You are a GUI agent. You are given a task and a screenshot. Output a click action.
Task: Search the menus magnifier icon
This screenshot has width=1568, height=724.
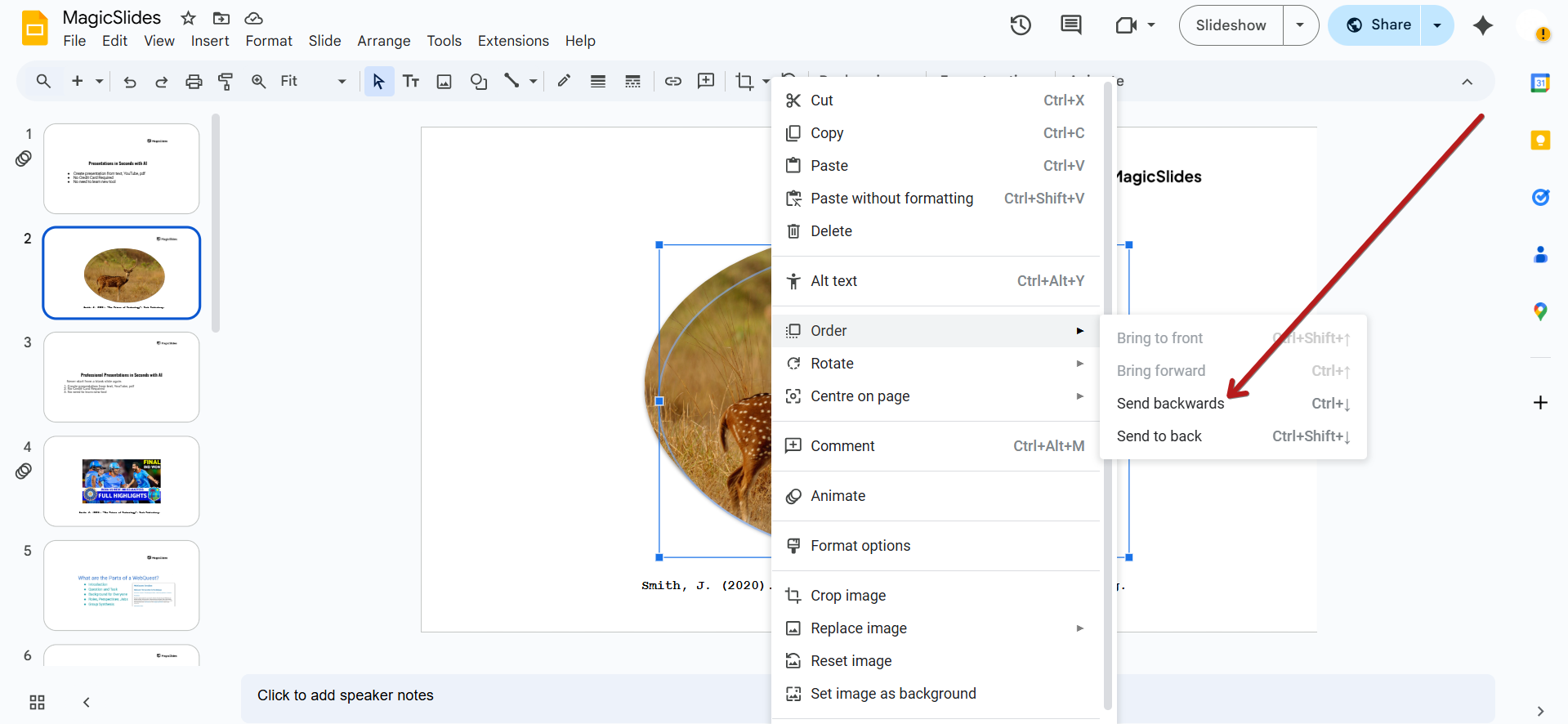pos(43,81)
